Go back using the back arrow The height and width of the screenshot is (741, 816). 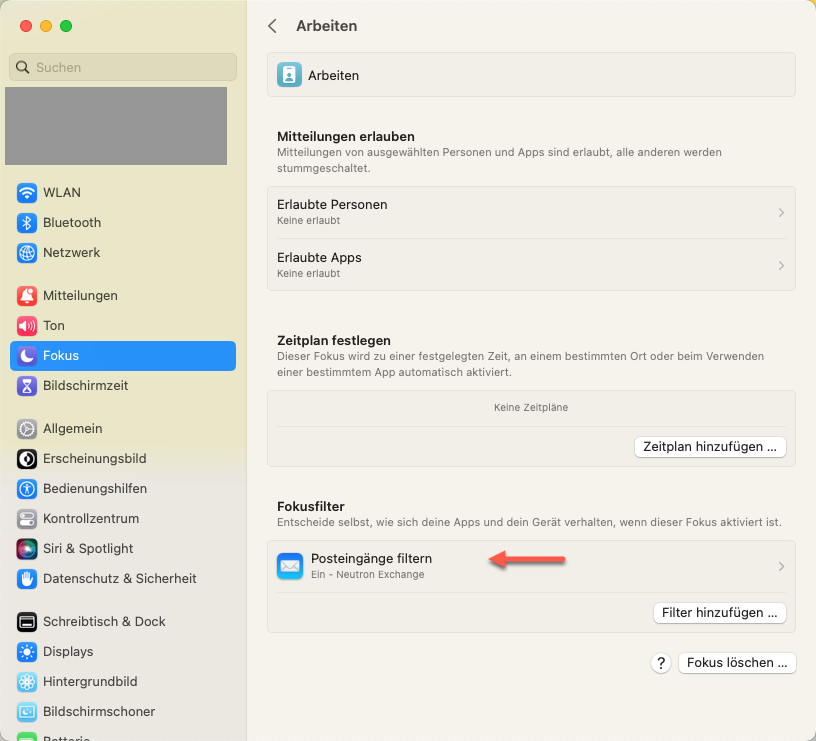tap(272, 26)
